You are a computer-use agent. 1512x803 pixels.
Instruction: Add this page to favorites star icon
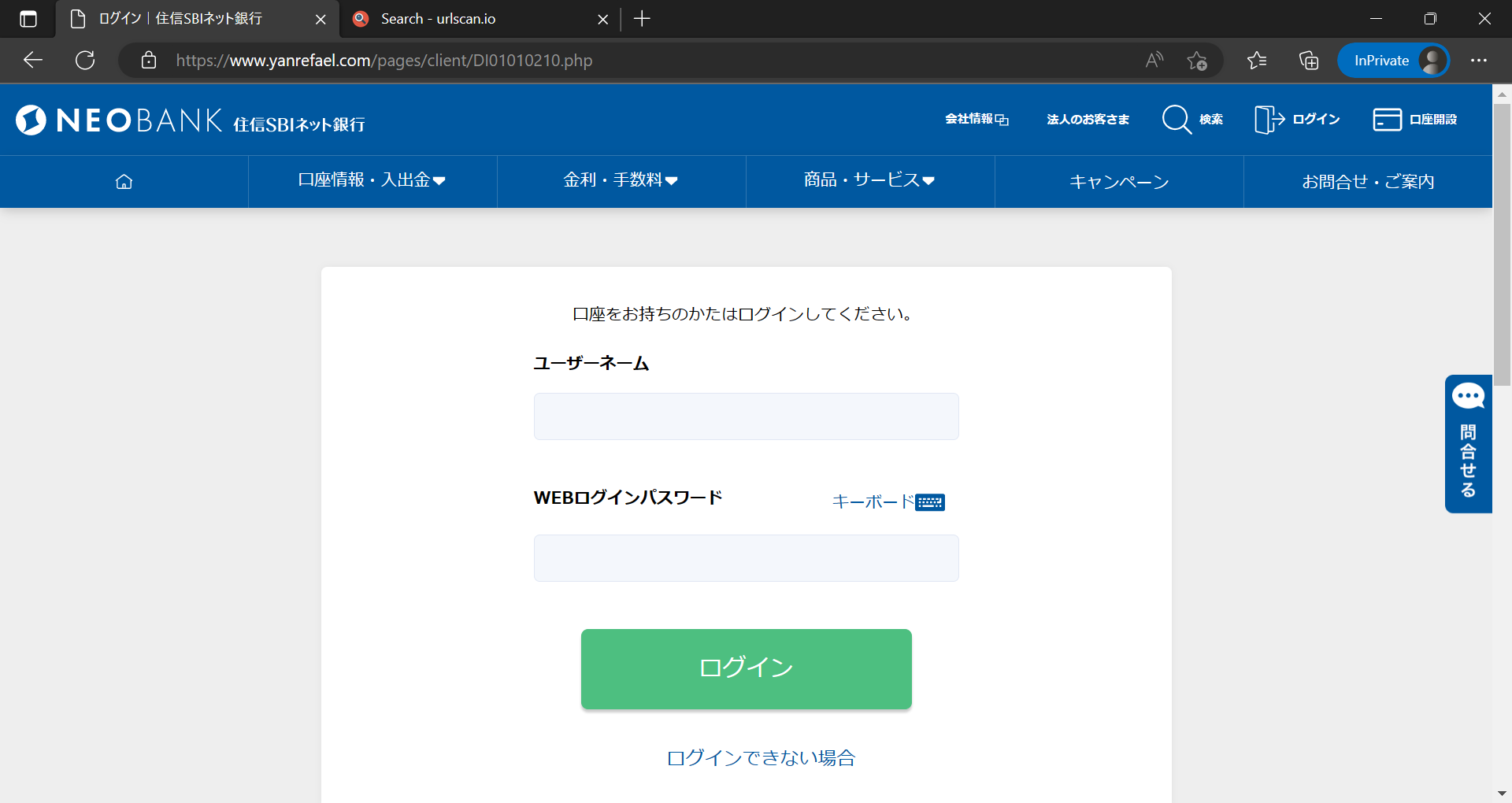[x=1197, y=61]
